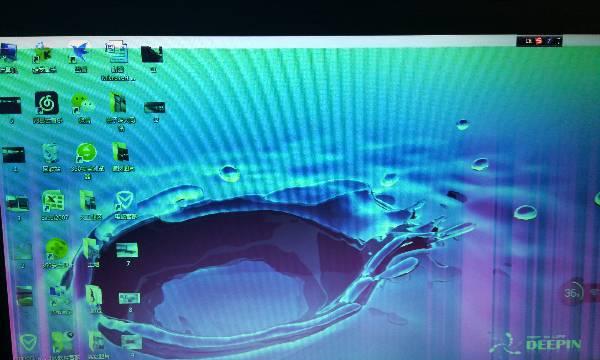
Task: Open the green folder beside Excel 2007
Action: (88, 200)
